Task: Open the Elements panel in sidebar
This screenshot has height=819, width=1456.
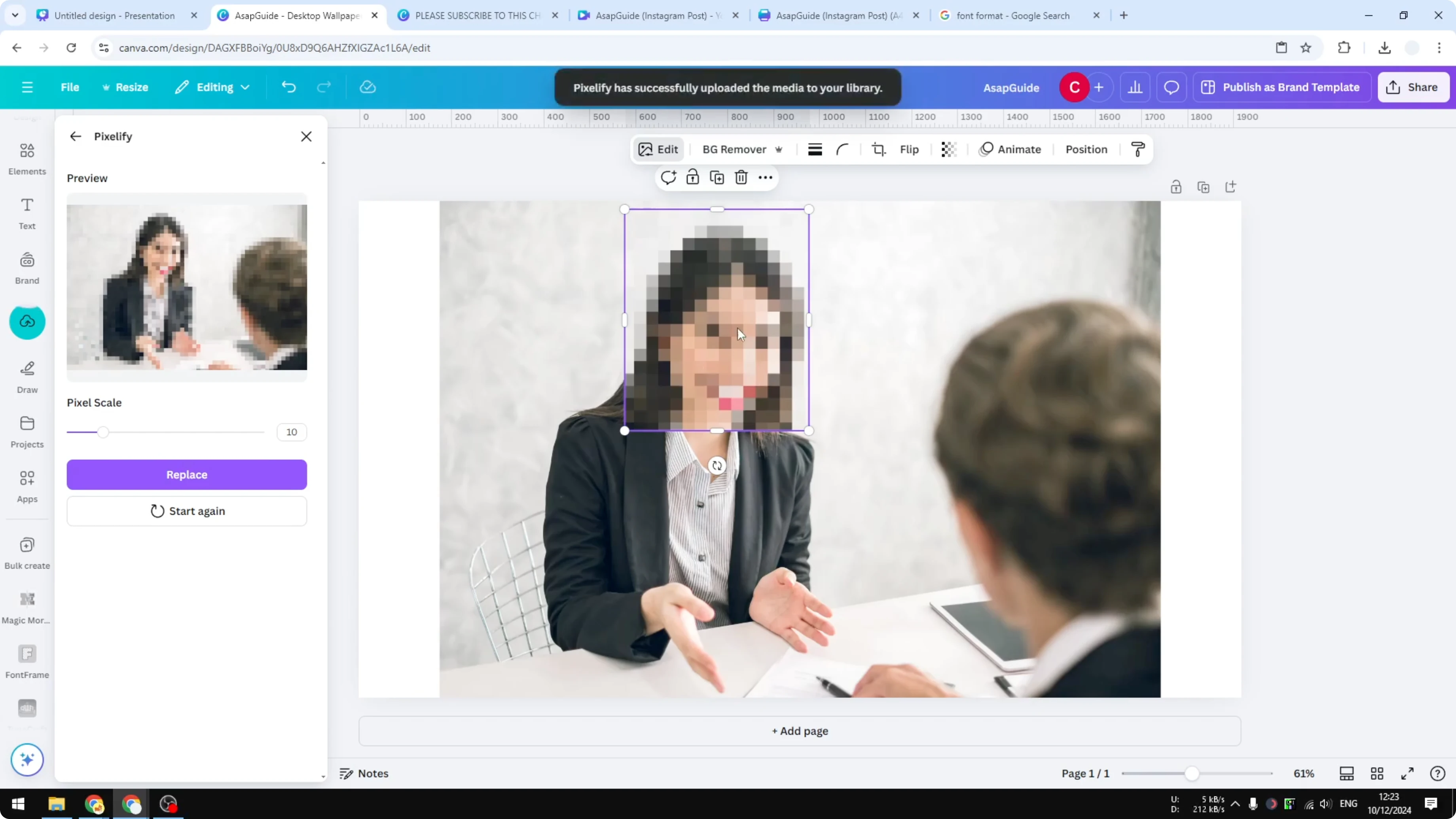Action: tap(27, 158)
